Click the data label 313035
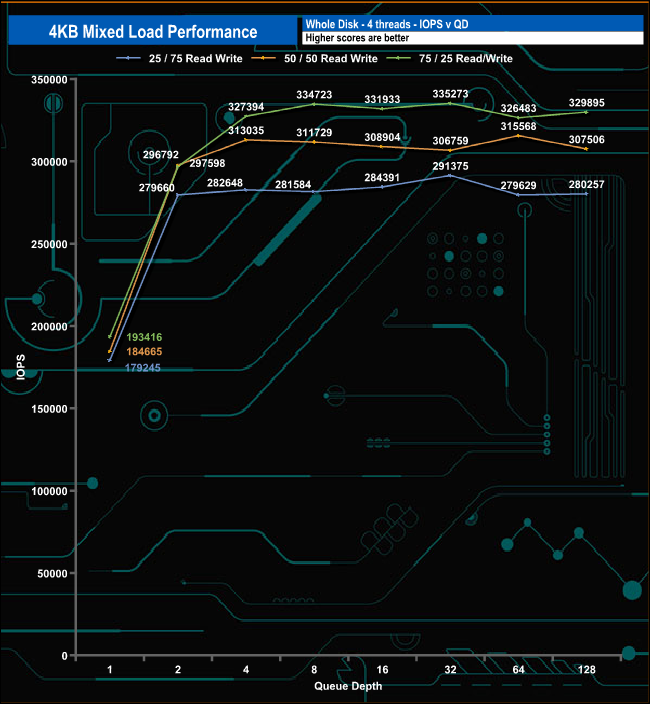This screenshot has width=650, height=704. click(246, 131)
